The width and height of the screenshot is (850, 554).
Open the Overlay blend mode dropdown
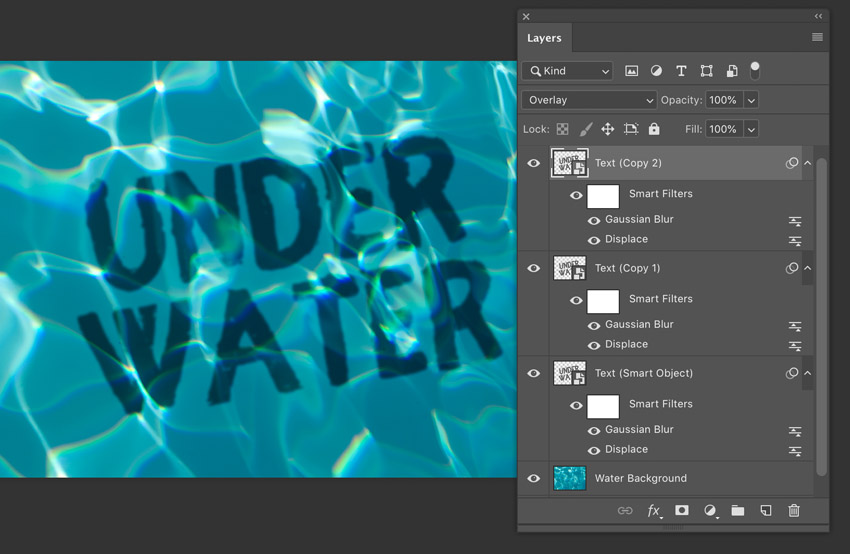point(589,100)
